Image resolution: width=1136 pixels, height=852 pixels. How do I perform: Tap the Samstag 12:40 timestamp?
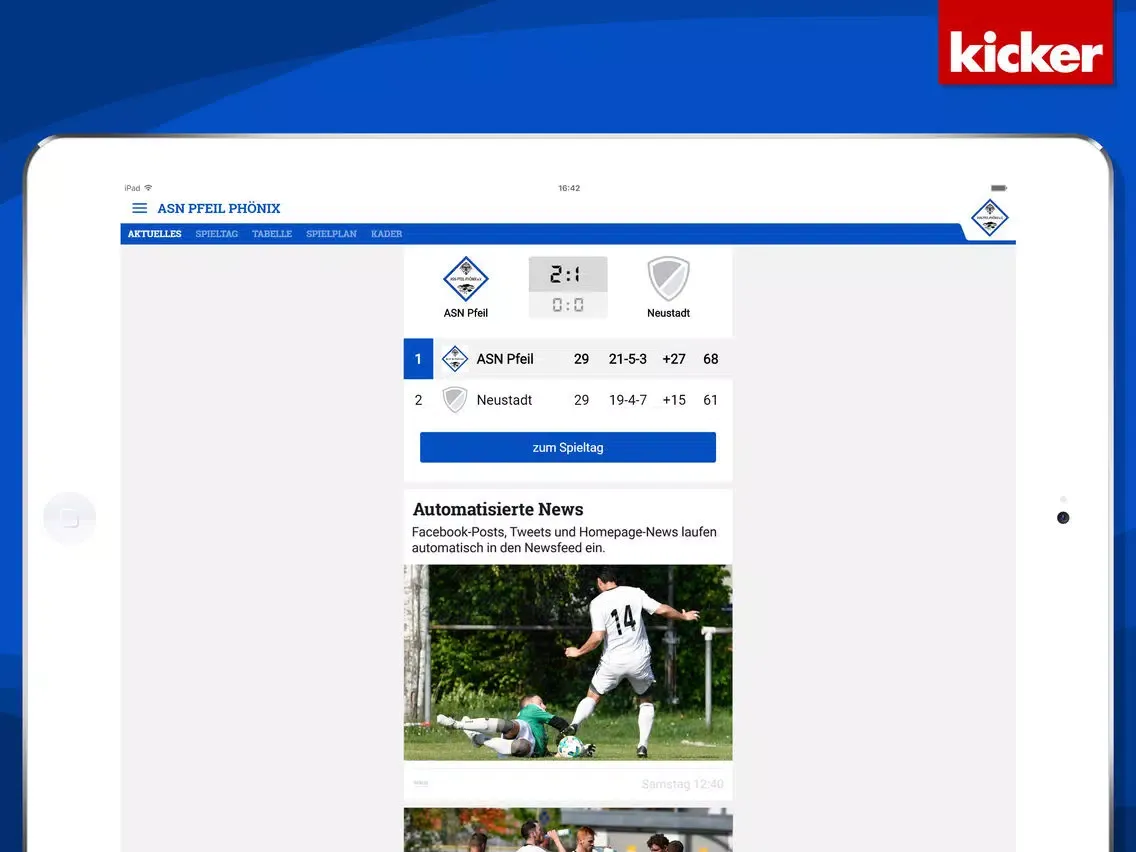(x=682, y=784)
